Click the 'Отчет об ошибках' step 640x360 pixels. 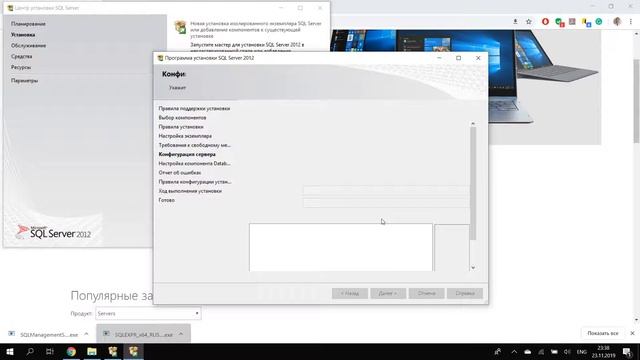tap(180, 173)
